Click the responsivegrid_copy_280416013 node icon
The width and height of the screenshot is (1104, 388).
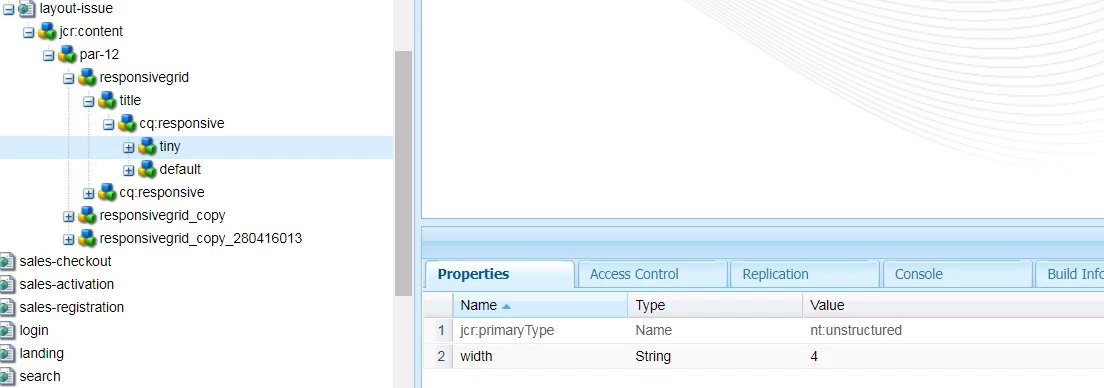87,238
